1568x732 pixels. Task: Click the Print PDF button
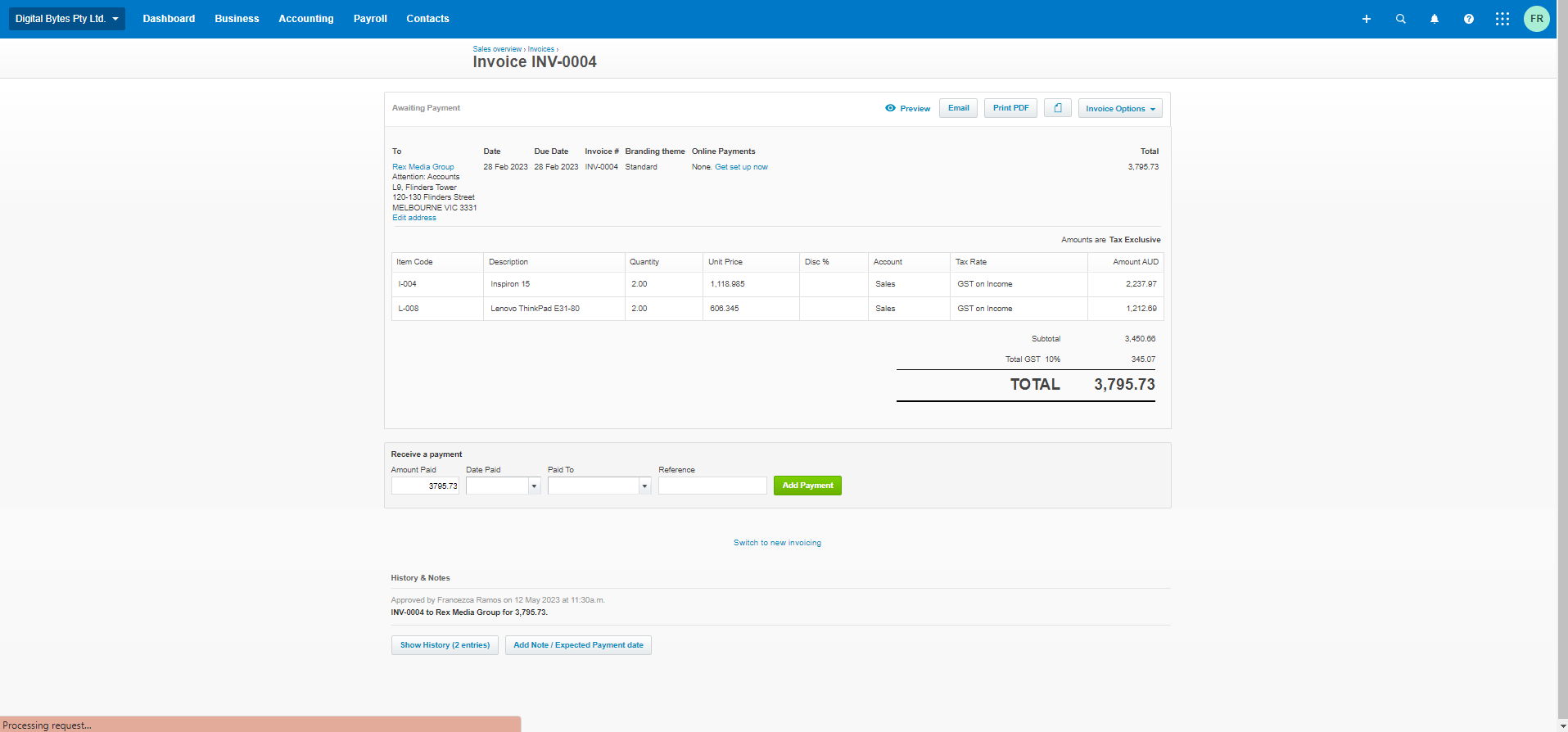click(1010, 108)
